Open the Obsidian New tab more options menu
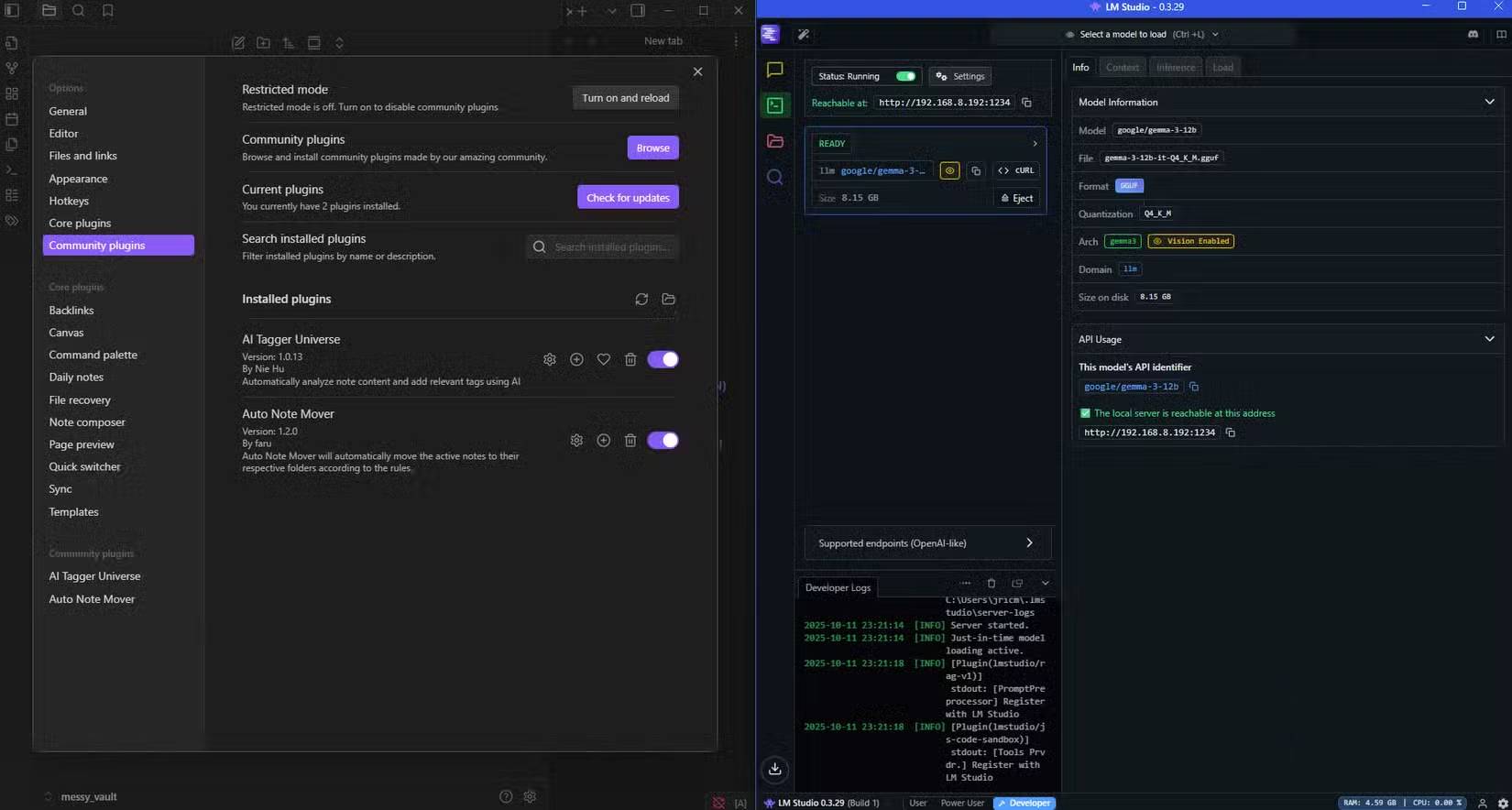This screenshot has height=810, width=1512. (x=736, y=40)
